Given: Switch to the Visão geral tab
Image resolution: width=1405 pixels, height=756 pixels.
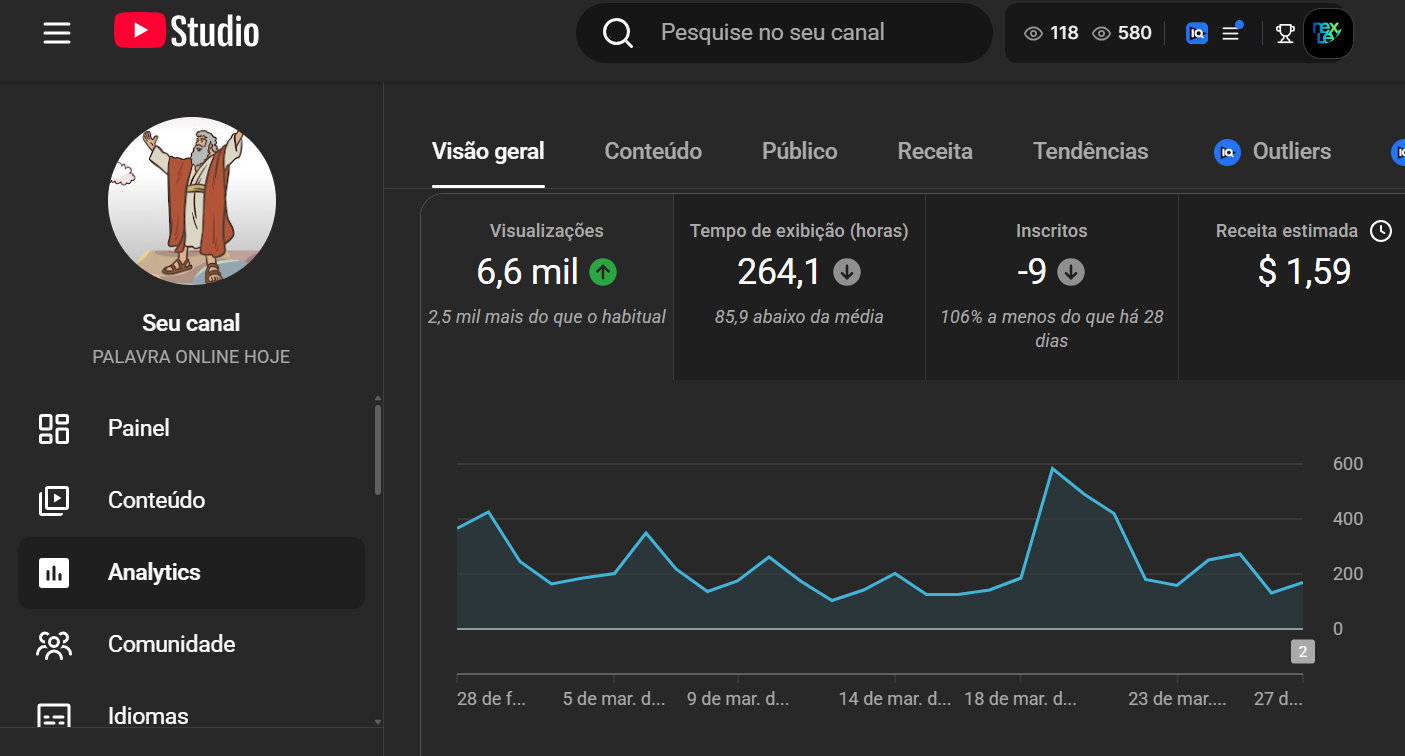Looking at the screenshot, I should (x=488, y=152).
